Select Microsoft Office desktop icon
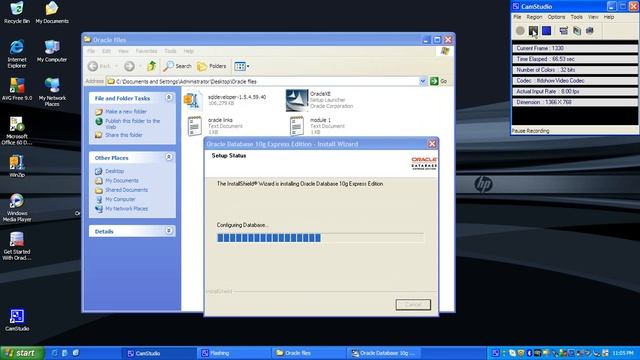The height and width of the screenshot is (360, 640). click(x=17, y=131)
